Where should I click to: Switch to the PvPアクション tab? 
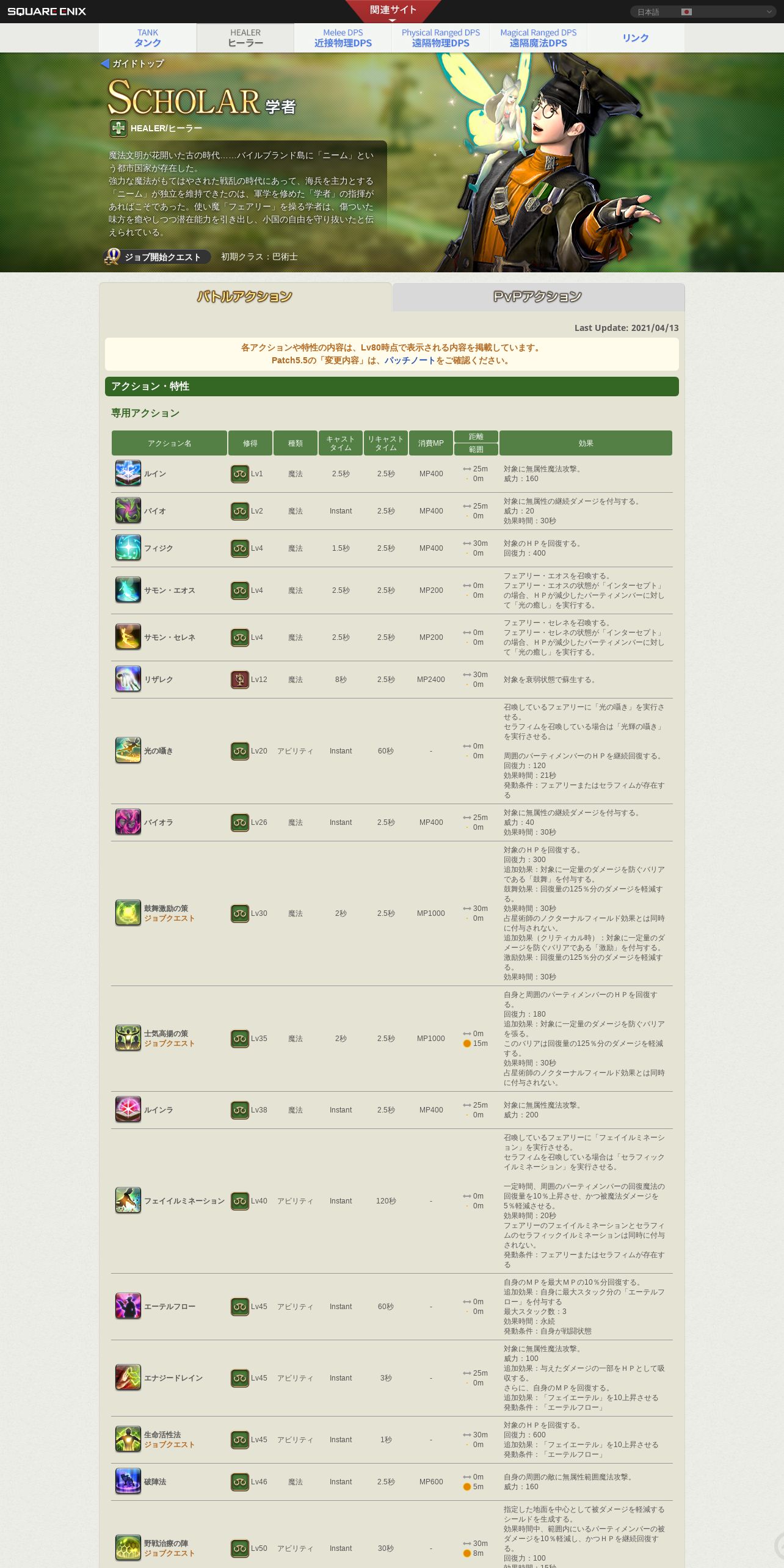[x=538, y=297]
